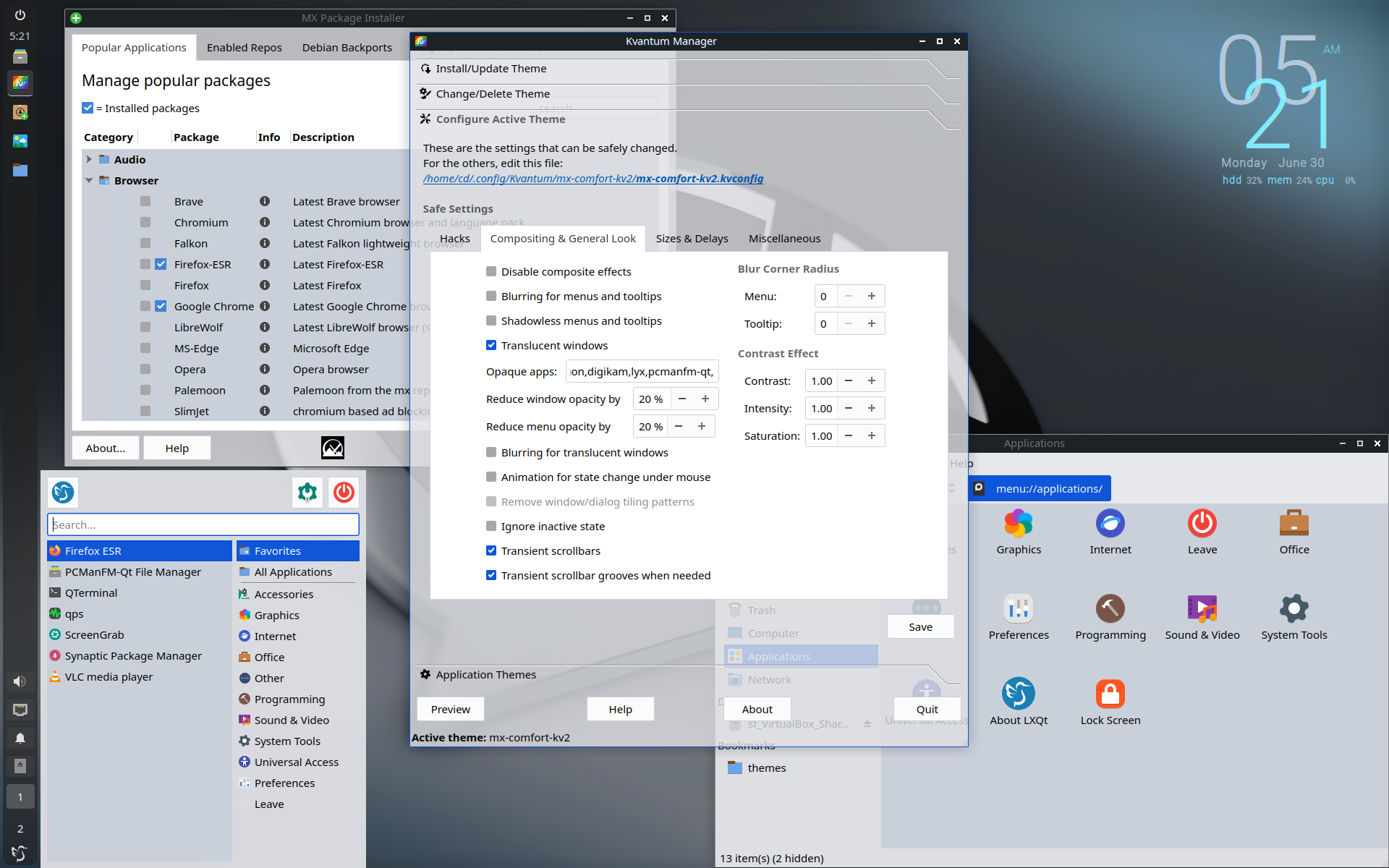The width and height of the screenshot is (1389, 868).
Task: Click the volume speaker icon in the panel
Action: point(20,681)
